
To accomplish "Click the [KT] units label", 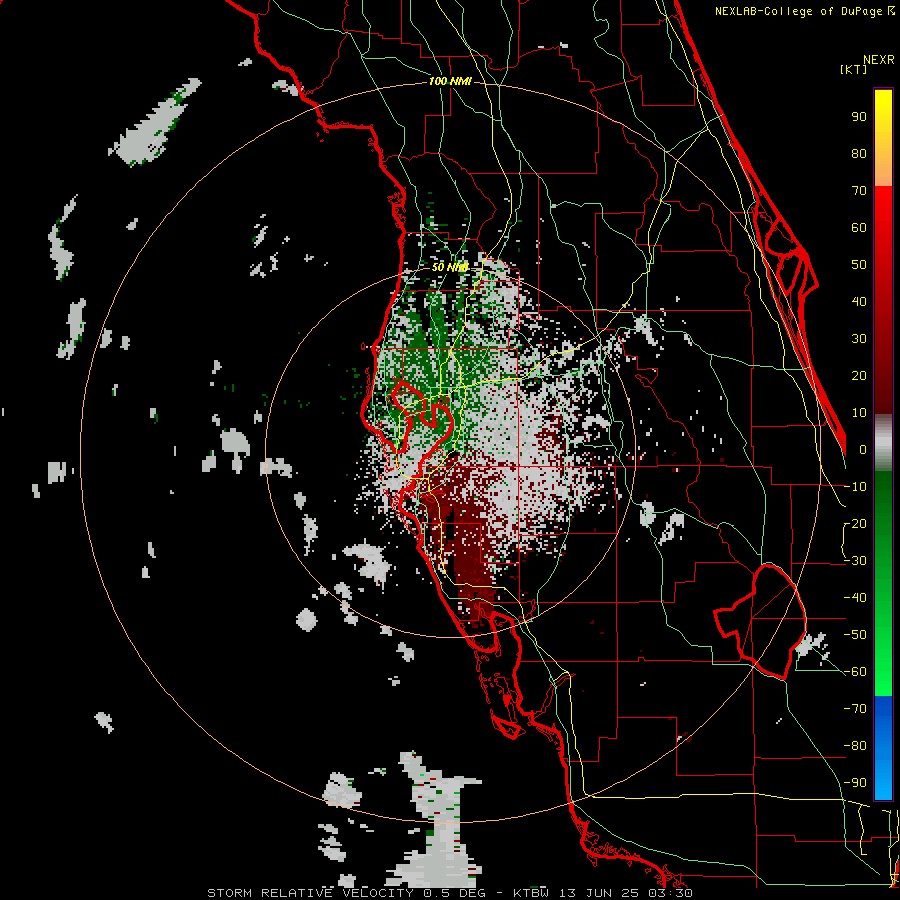I will [854, 69].
